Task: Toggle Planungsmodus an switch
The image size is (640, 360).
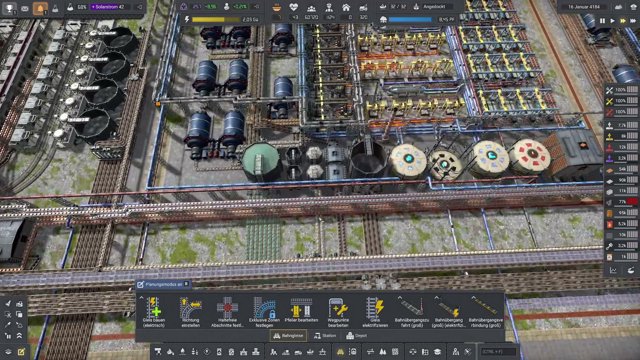Action: [163, 284]
